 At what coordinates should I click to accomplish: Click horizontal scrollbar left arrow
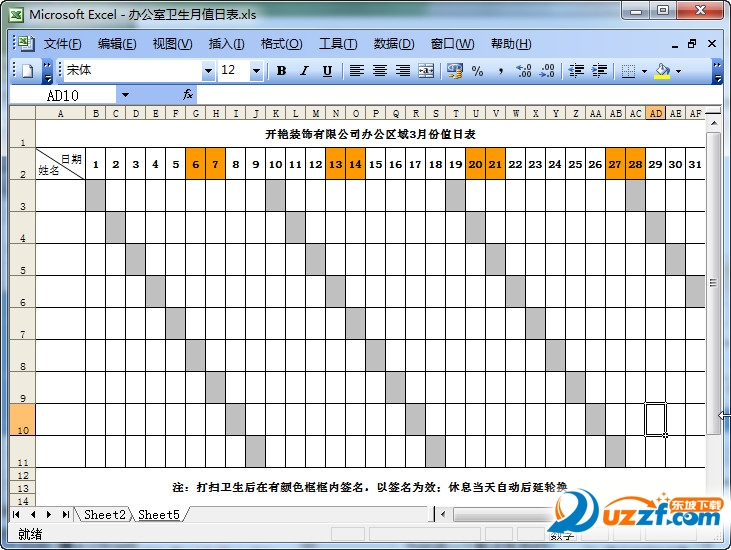pos(443,515)
